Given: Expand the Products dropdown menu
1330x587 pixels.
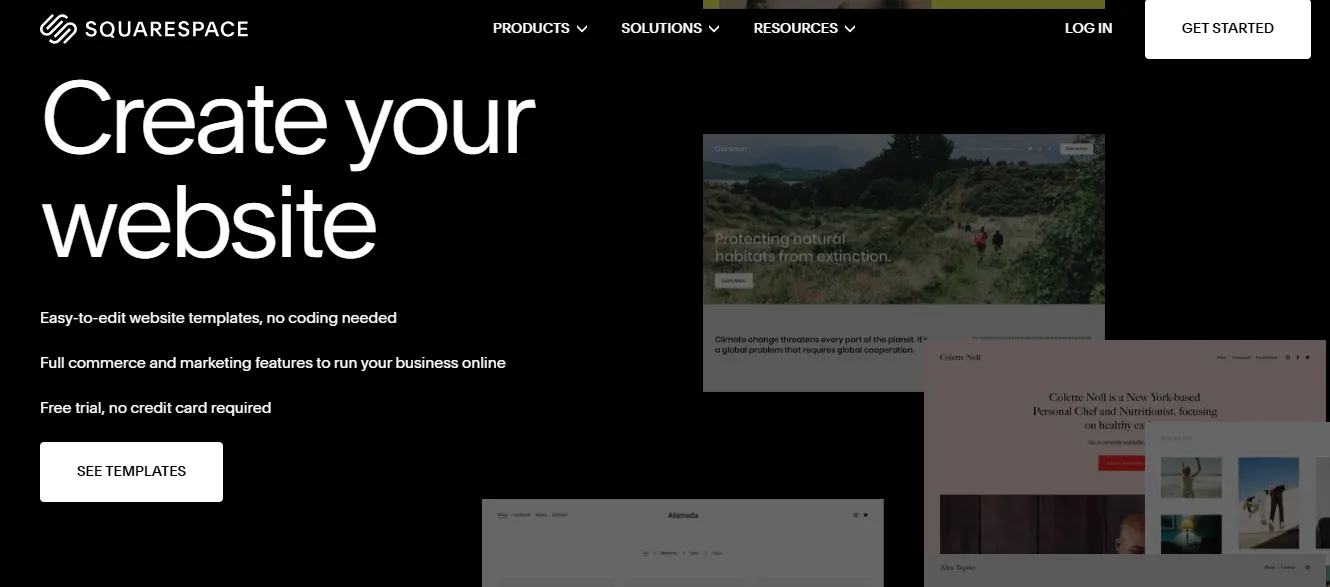Looking at the screenshot, I should tap(540, 28).
